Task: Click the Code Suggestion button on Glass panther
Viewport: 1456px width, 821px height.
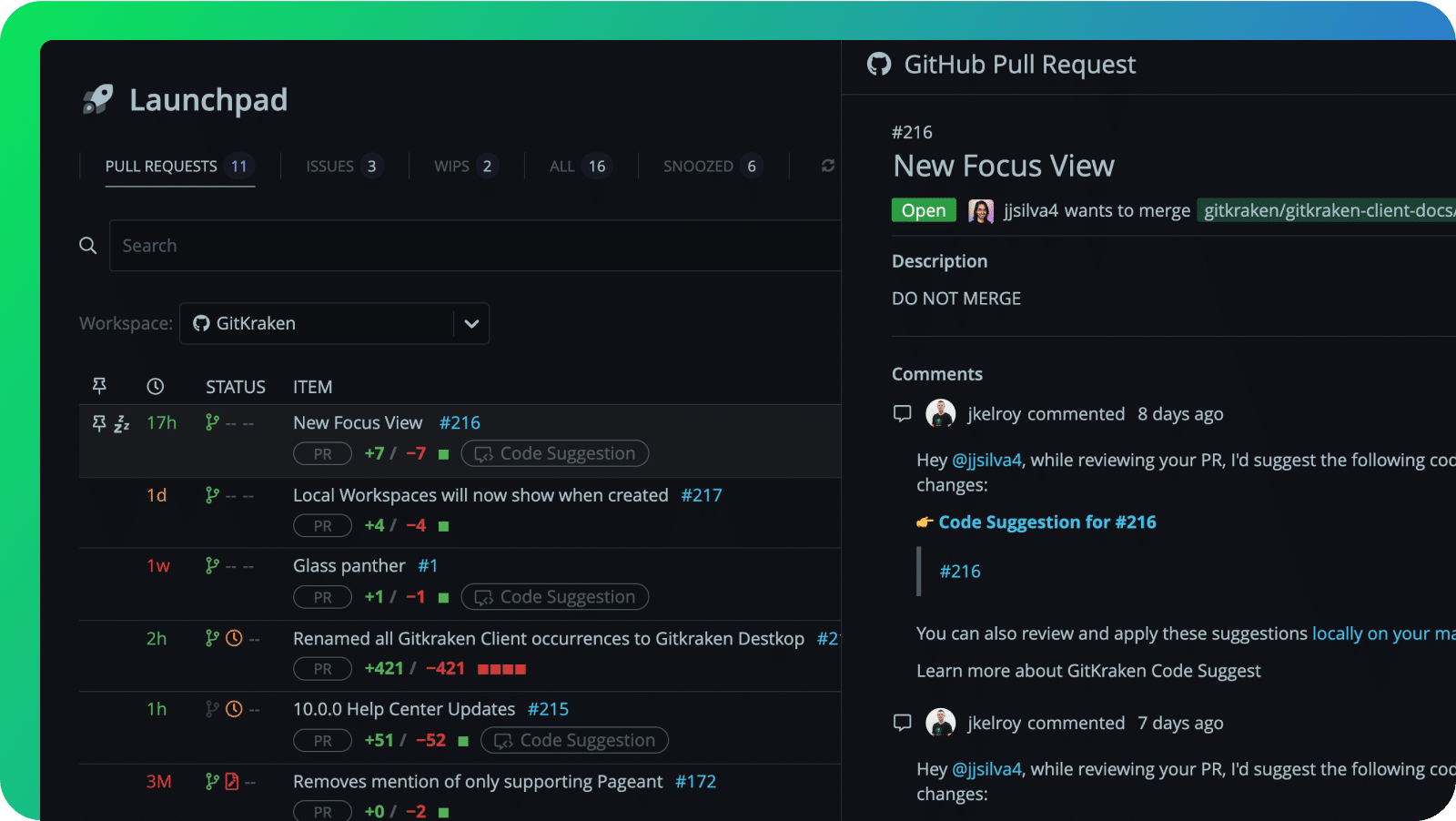Action: 554,596
